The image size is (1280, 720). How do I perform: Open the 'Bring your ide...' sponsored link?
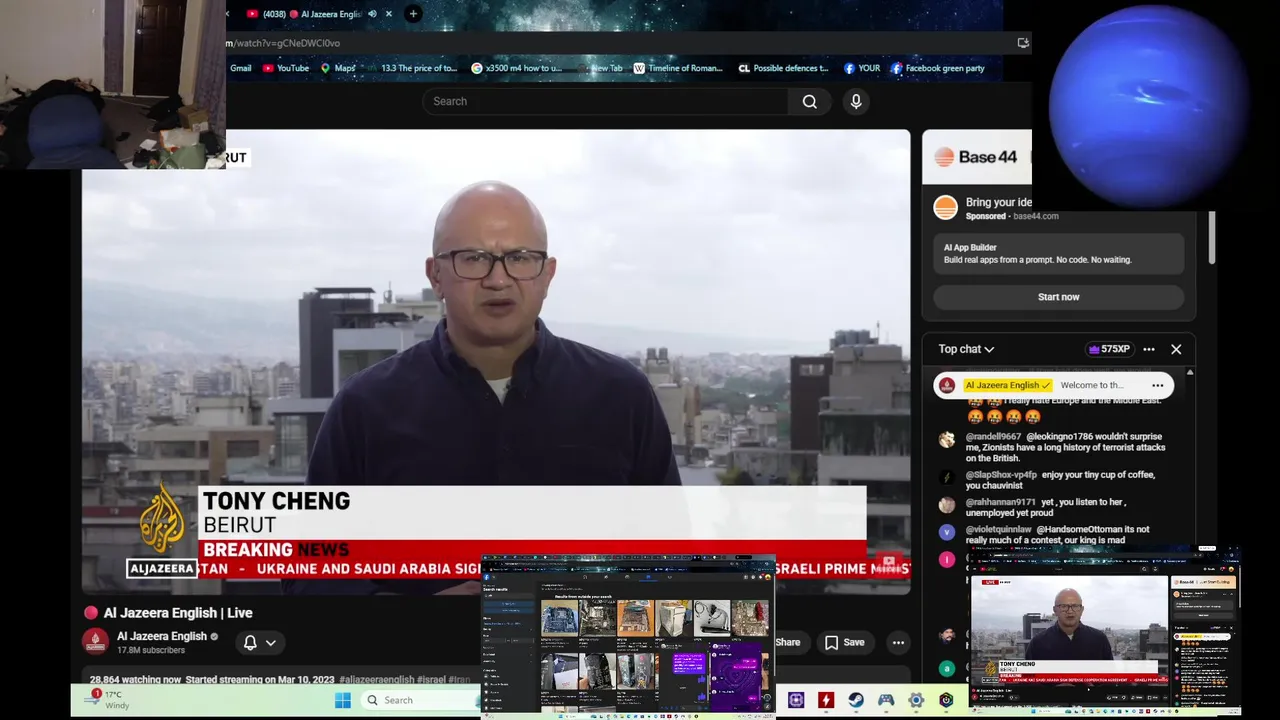[998, 202]
